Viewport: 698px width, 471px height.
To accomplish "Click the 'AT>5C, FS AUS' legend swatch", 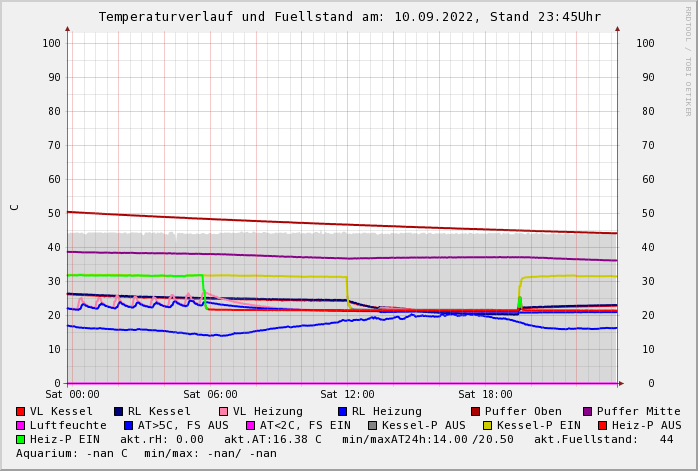I will 128,426.
